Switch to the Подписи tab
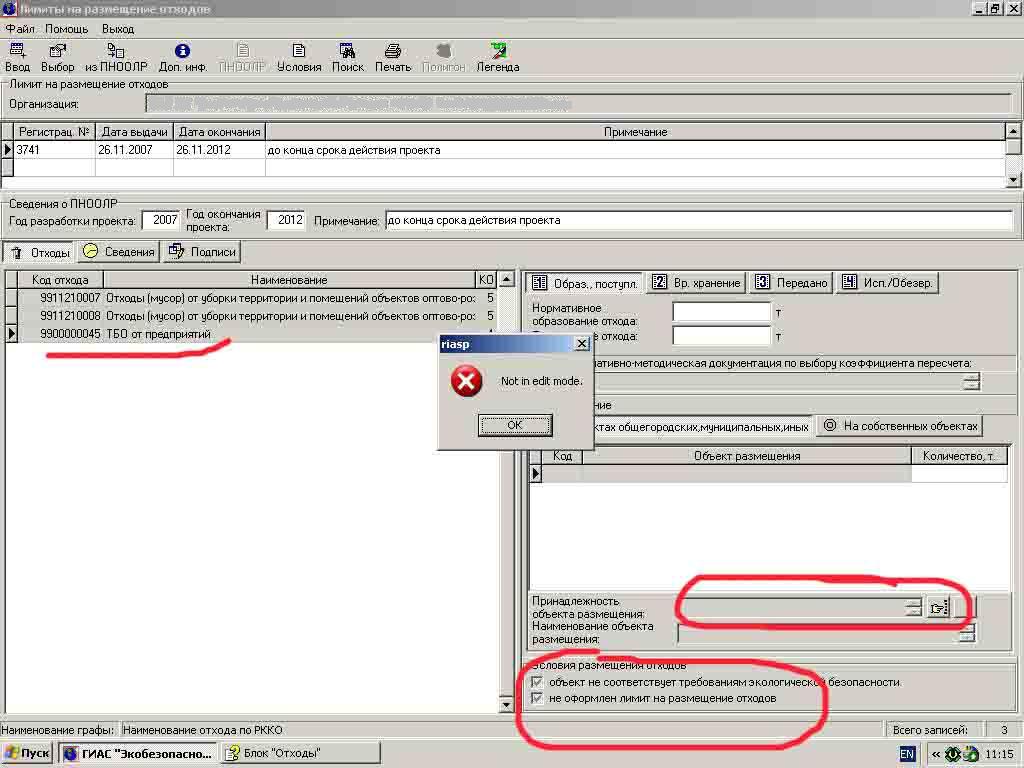The image size is (1024, 768). (x=203, y=252)
